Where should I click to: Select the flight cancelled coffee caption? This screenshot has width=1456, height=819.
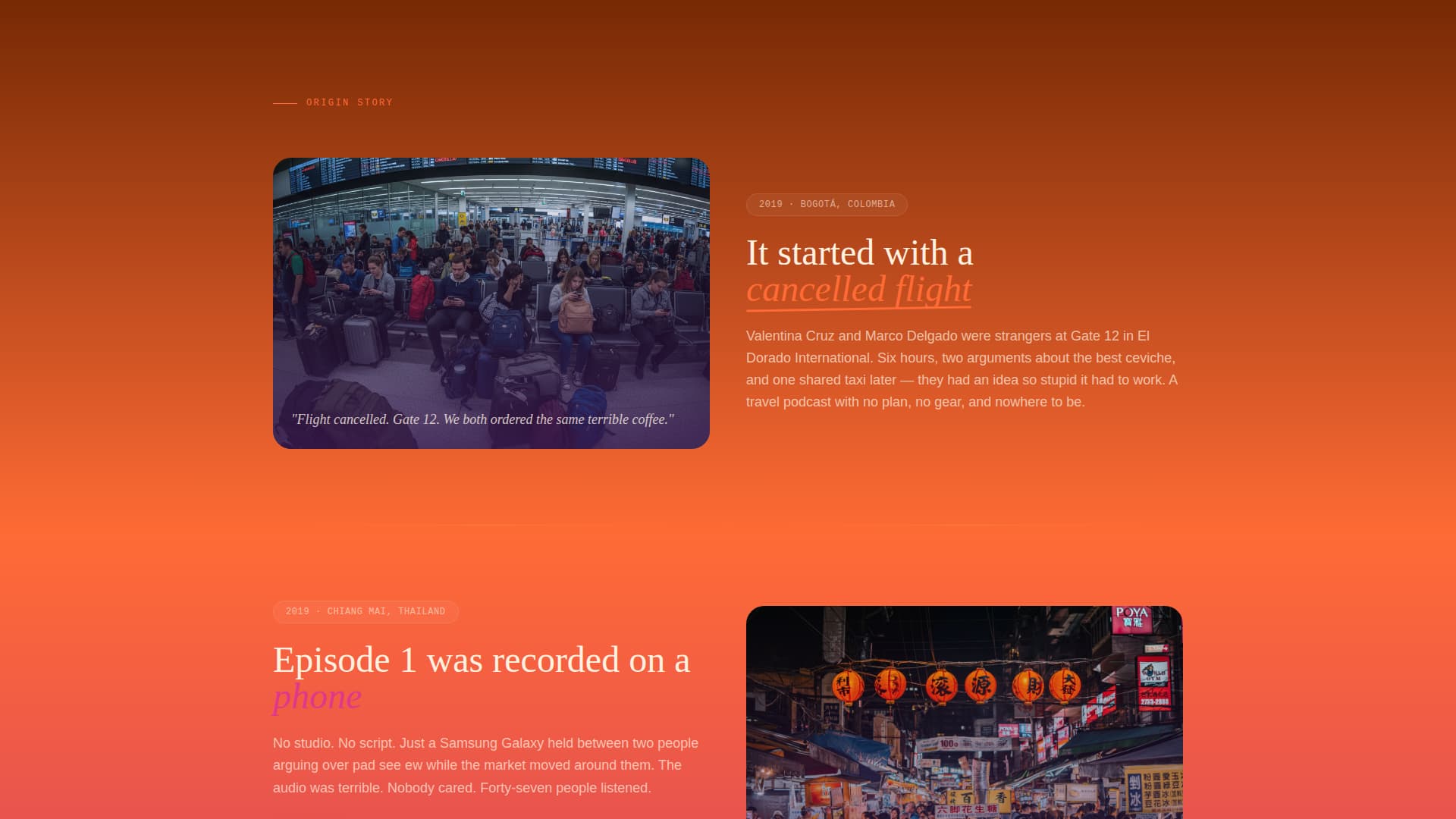483,419
